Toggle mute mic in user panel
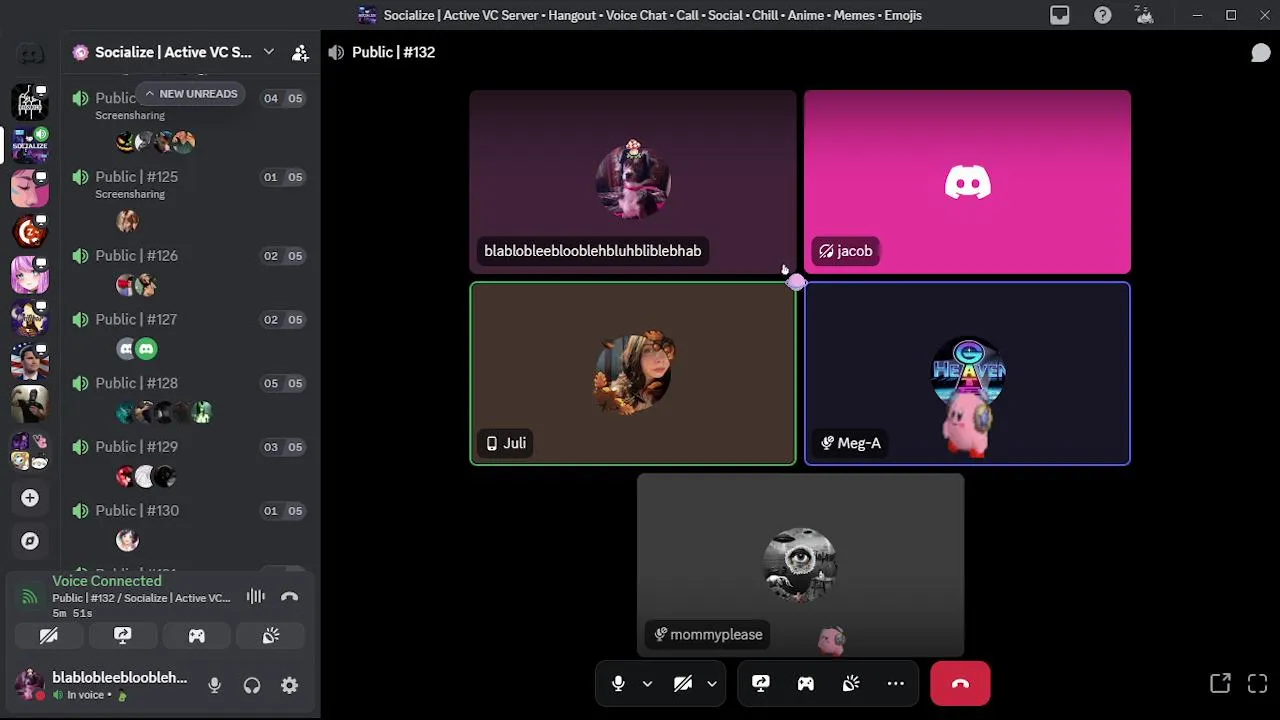The height and width of the screenshot is (720, 1280). click(x=214, y=685)
